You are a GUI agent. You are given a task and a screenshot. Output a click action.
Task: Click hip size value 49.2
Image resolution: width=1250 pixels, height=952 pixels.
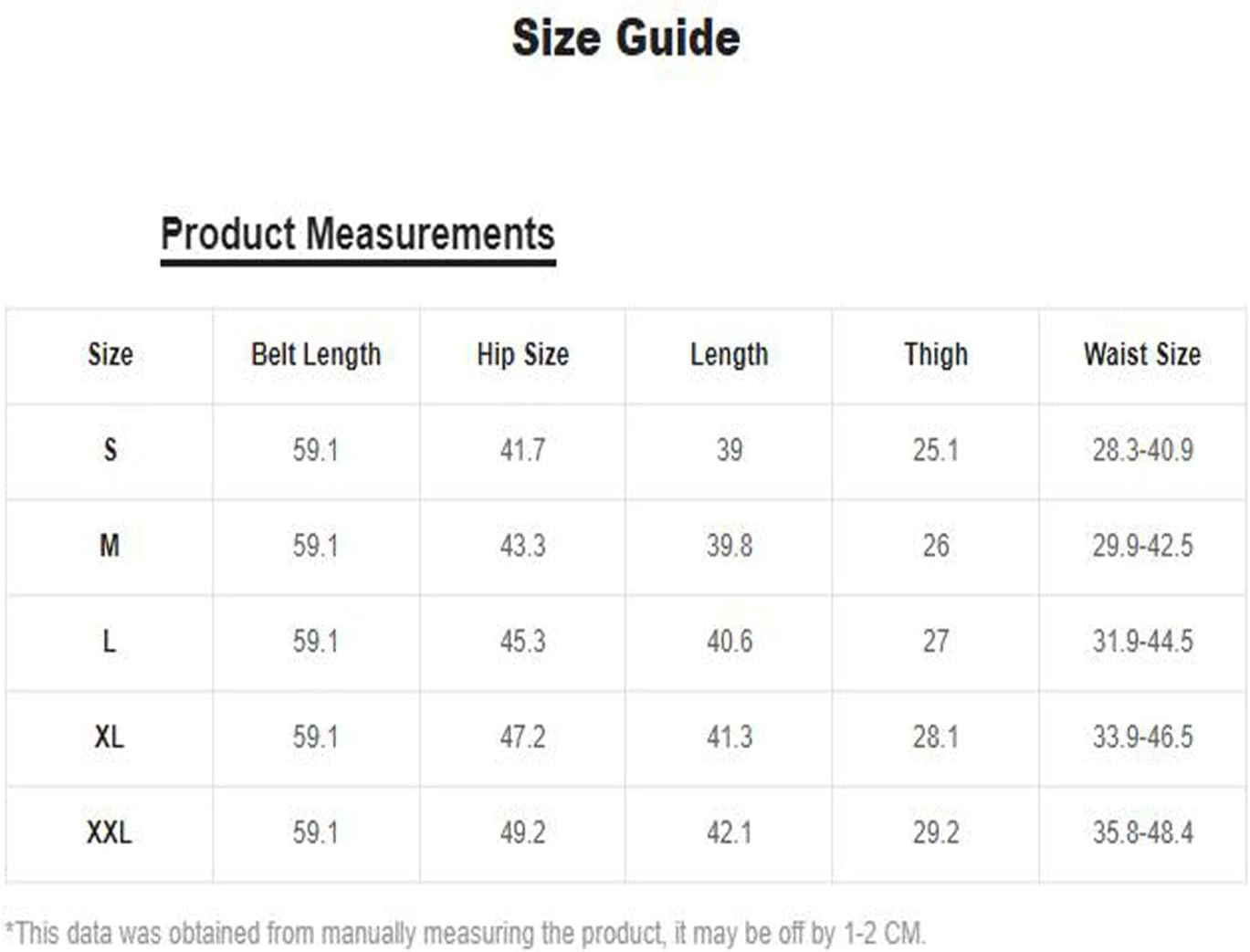click(x=522, y=832)
